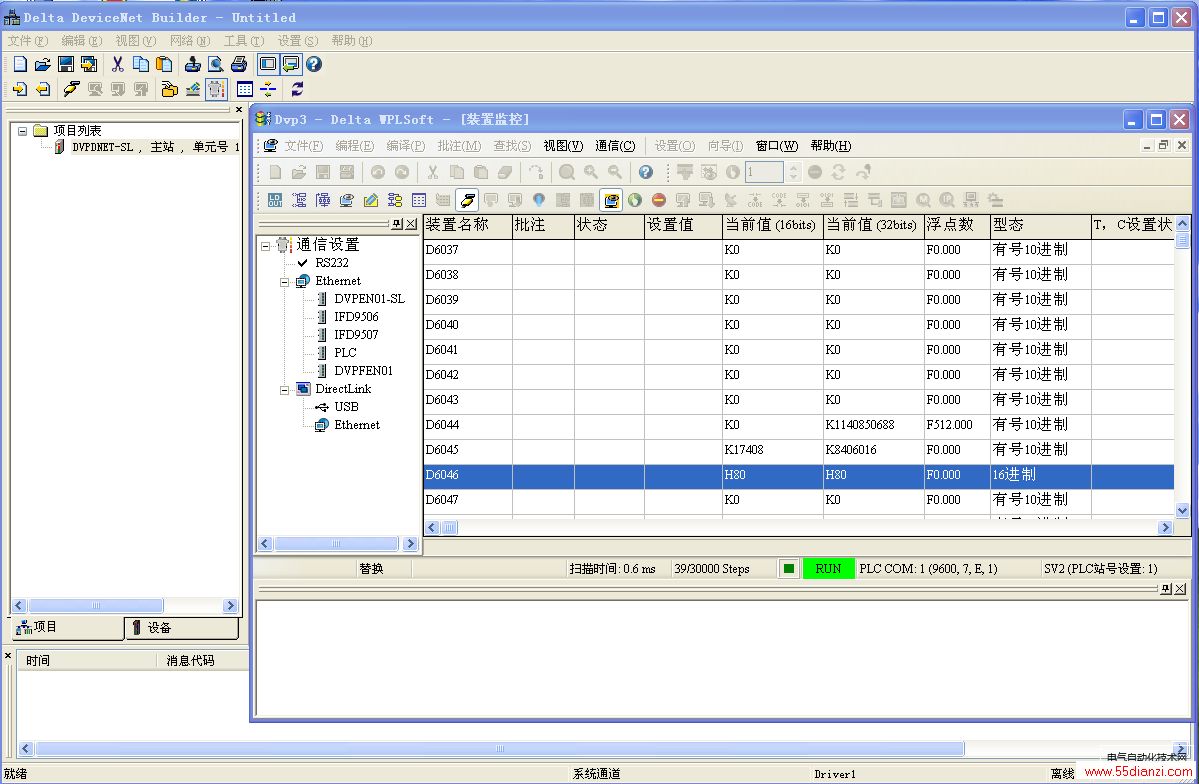The height and width of the screenshot is (784, 1199).
Task: Pin the communication settings panel
Action: click(397, 224)
